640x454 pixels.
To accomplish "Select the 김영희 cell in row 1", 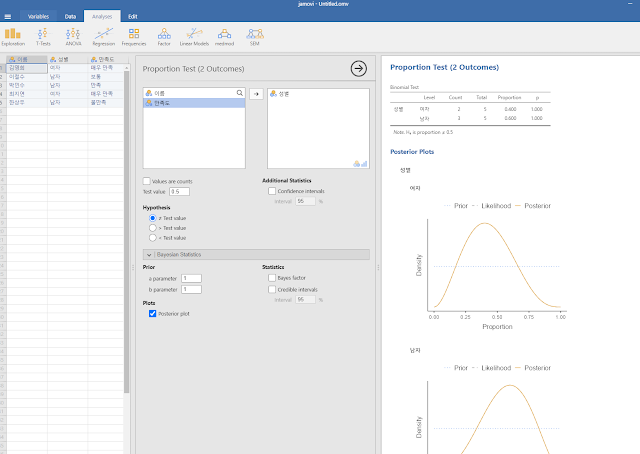I will [27, 68].
